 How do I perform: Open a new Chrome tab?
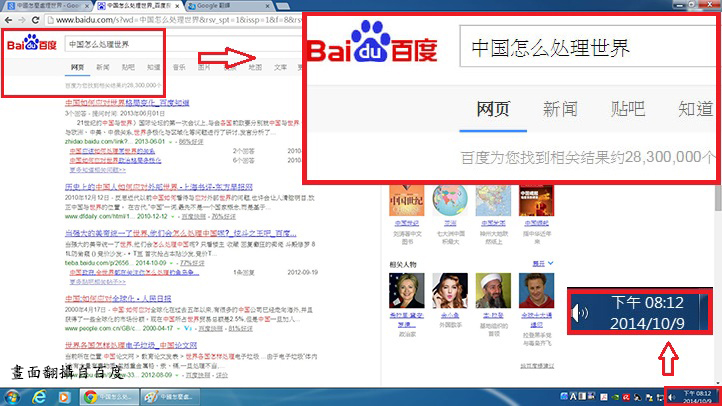pyautogui.click(x=282, y=6)
